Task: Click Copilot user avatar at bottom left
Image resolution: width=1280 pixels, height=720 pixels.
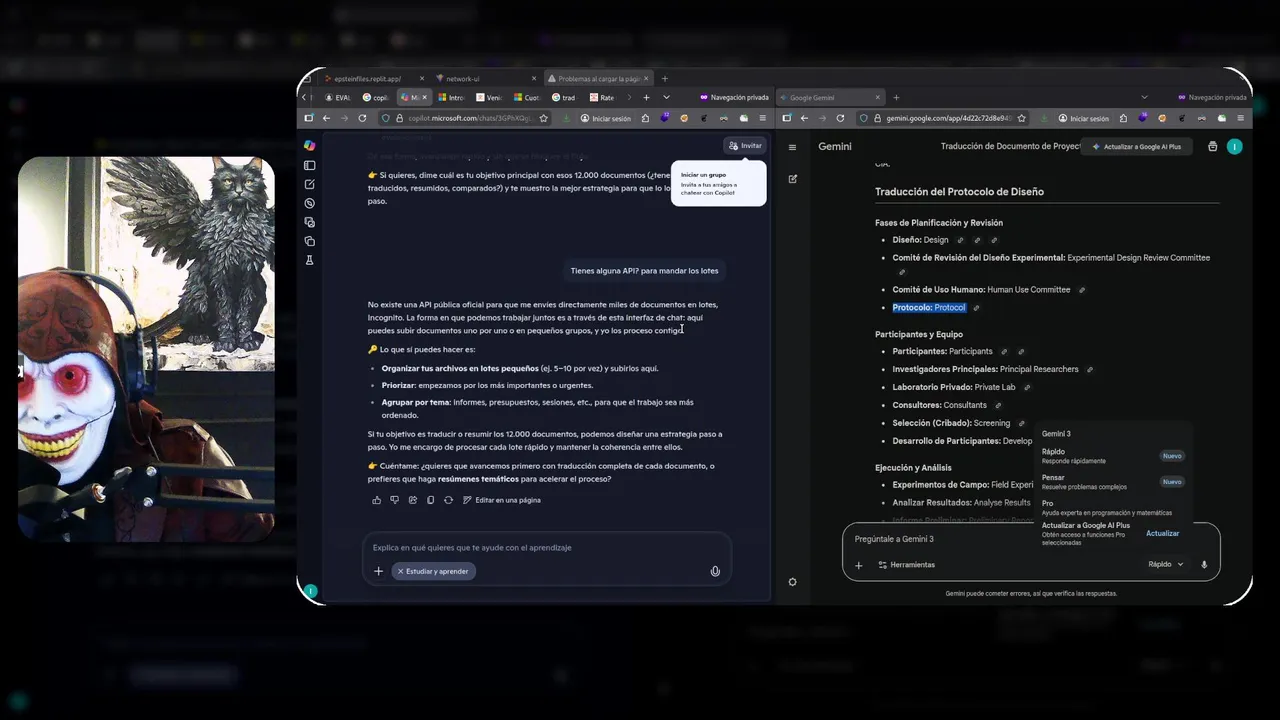Action: click(310, 591)
